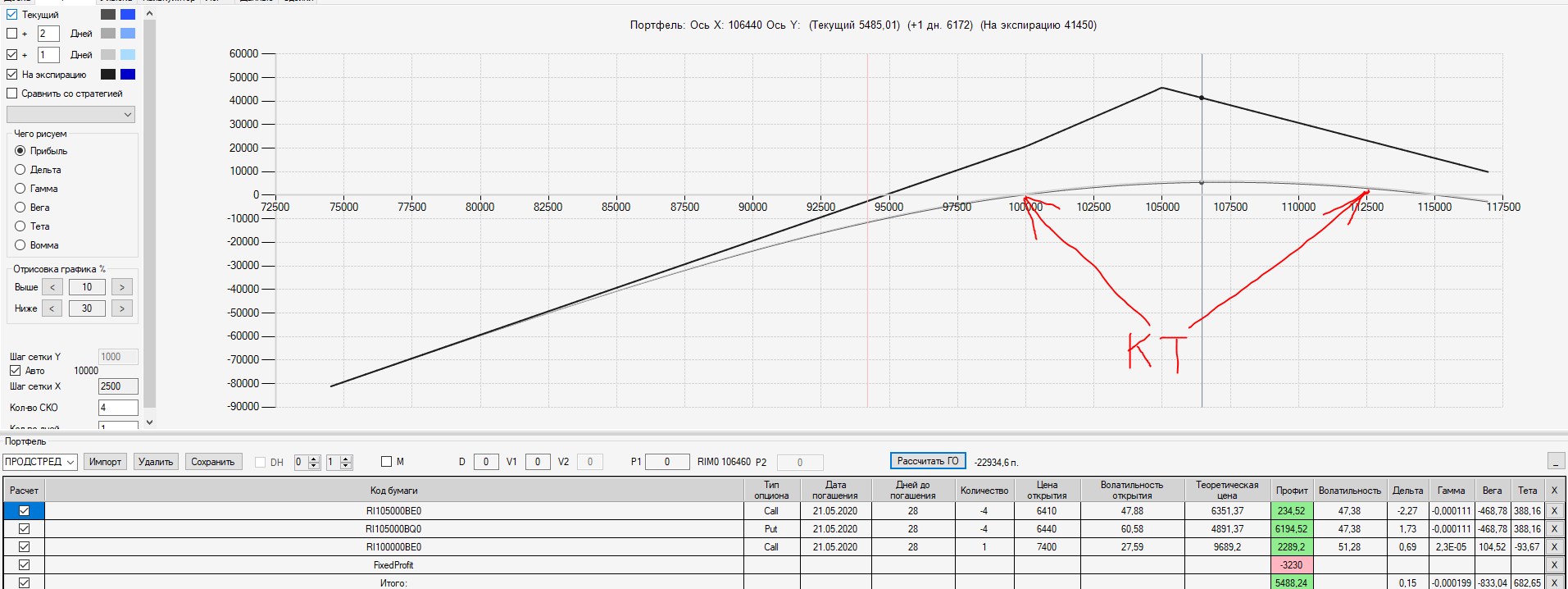Screen dimensions: 1568x589
Task: Step up the DH first spinner value
Action: tap(314, 459)
